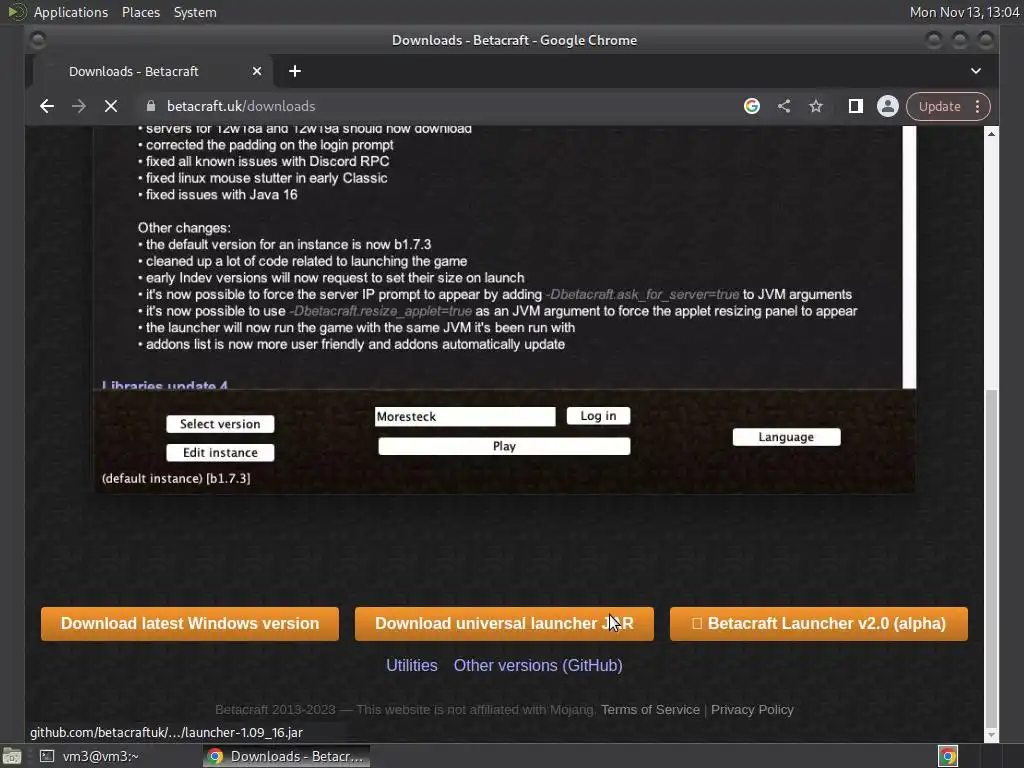The width and height of the screenshot is (1024, 768).
Task: Click the Edit instance button
Action: tap(220, 453)
